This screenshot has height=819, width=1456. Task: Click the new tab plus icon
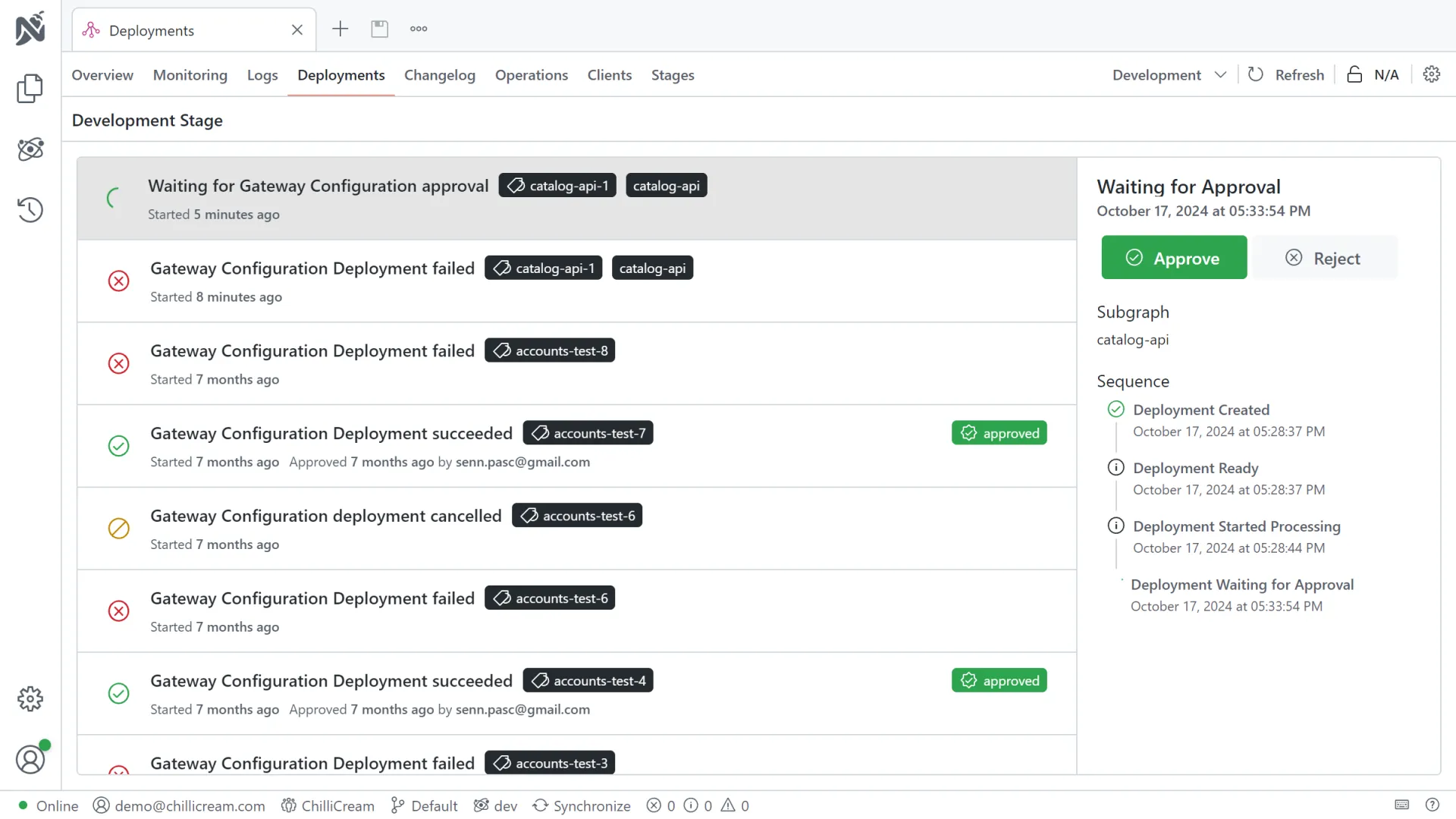(340, 29)
